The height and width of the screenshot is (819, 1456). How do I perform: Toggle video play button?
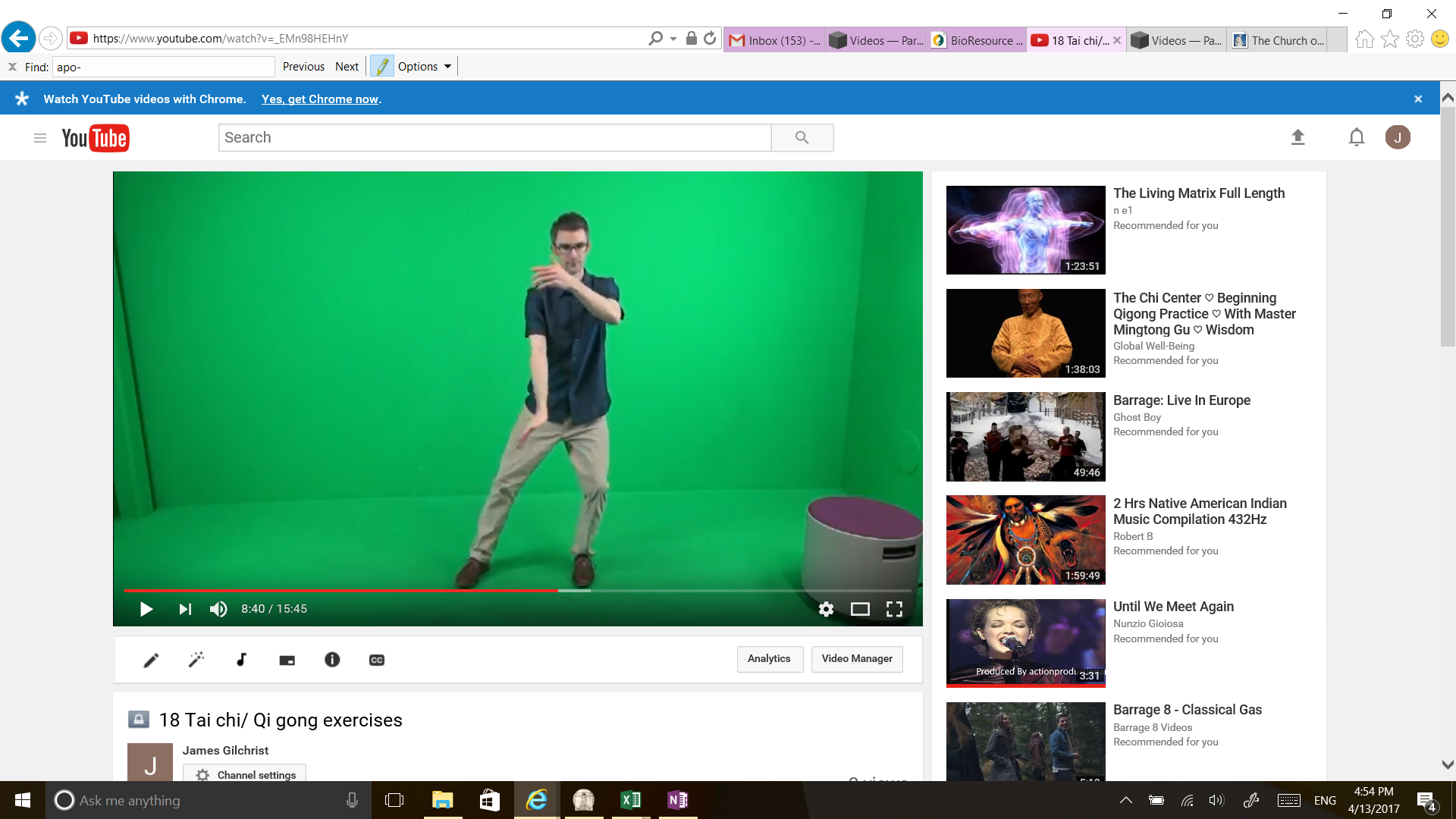coord(146,609)
